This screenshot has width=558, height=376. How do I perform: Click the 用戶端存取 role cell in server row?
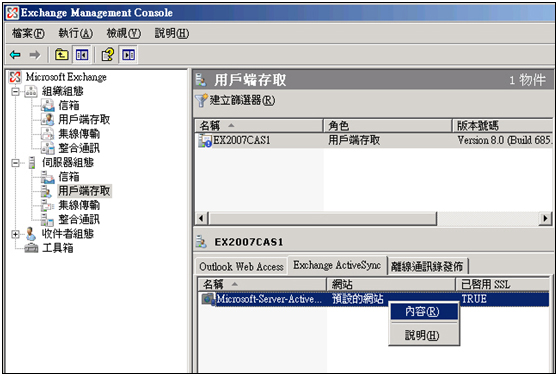pos(354,141)
